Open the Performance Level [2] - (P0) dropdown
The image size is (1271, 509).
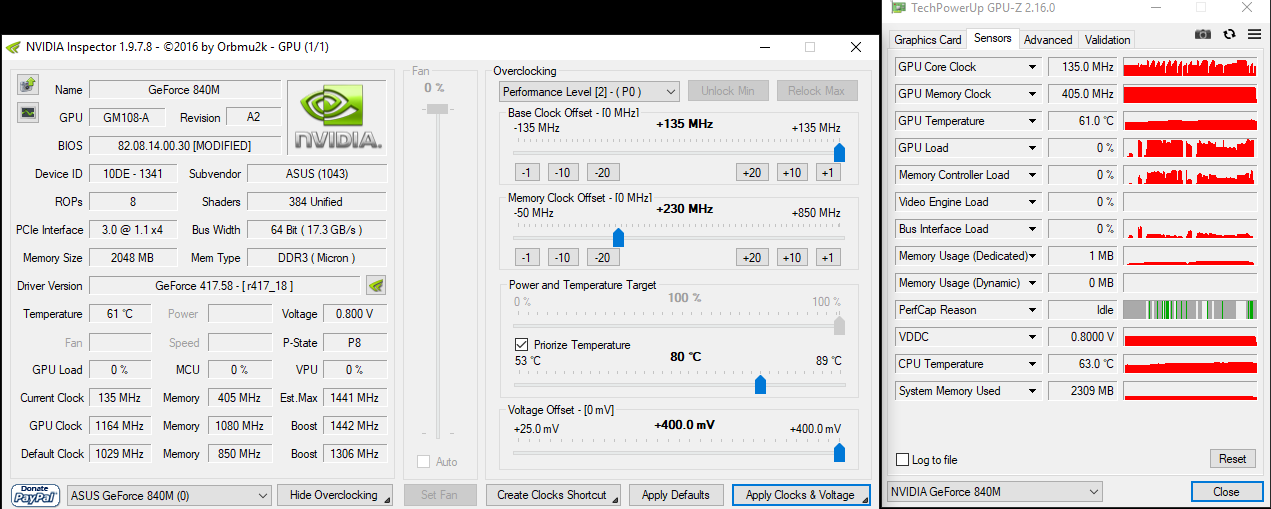click(x=590, y=91)
